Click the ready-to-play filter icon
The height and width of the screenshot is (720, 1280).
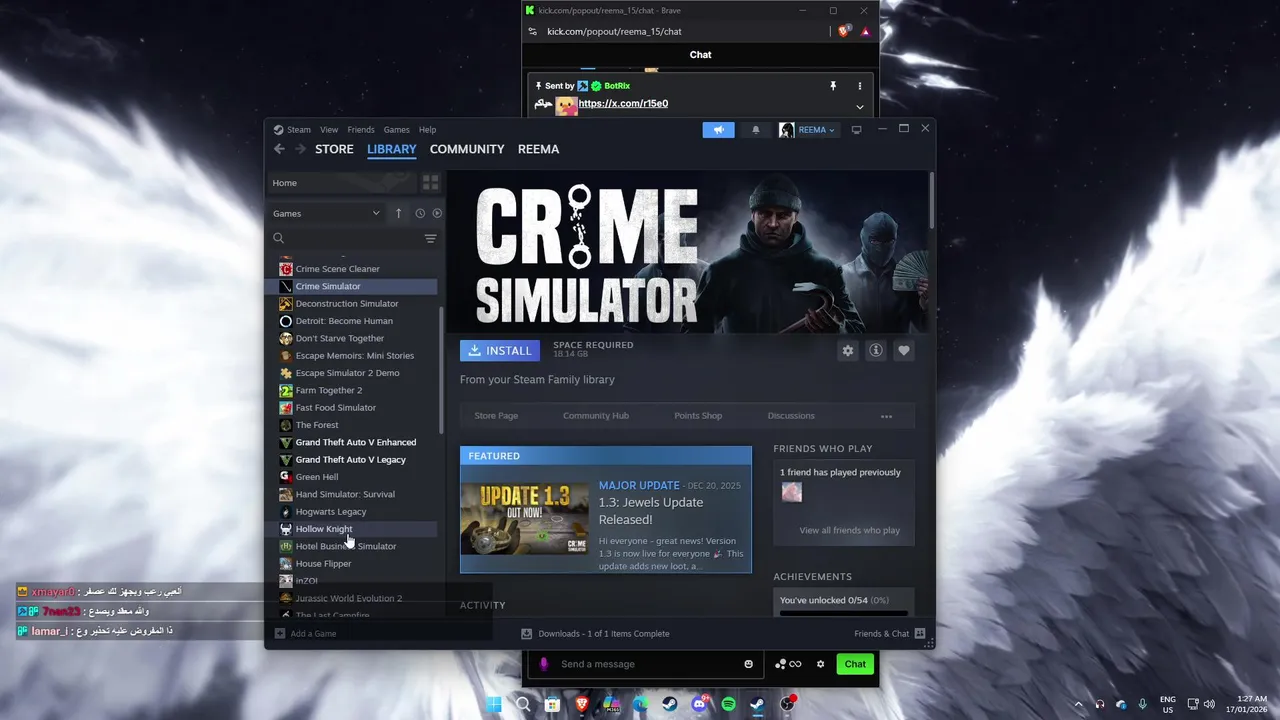(x=437, y=213)
